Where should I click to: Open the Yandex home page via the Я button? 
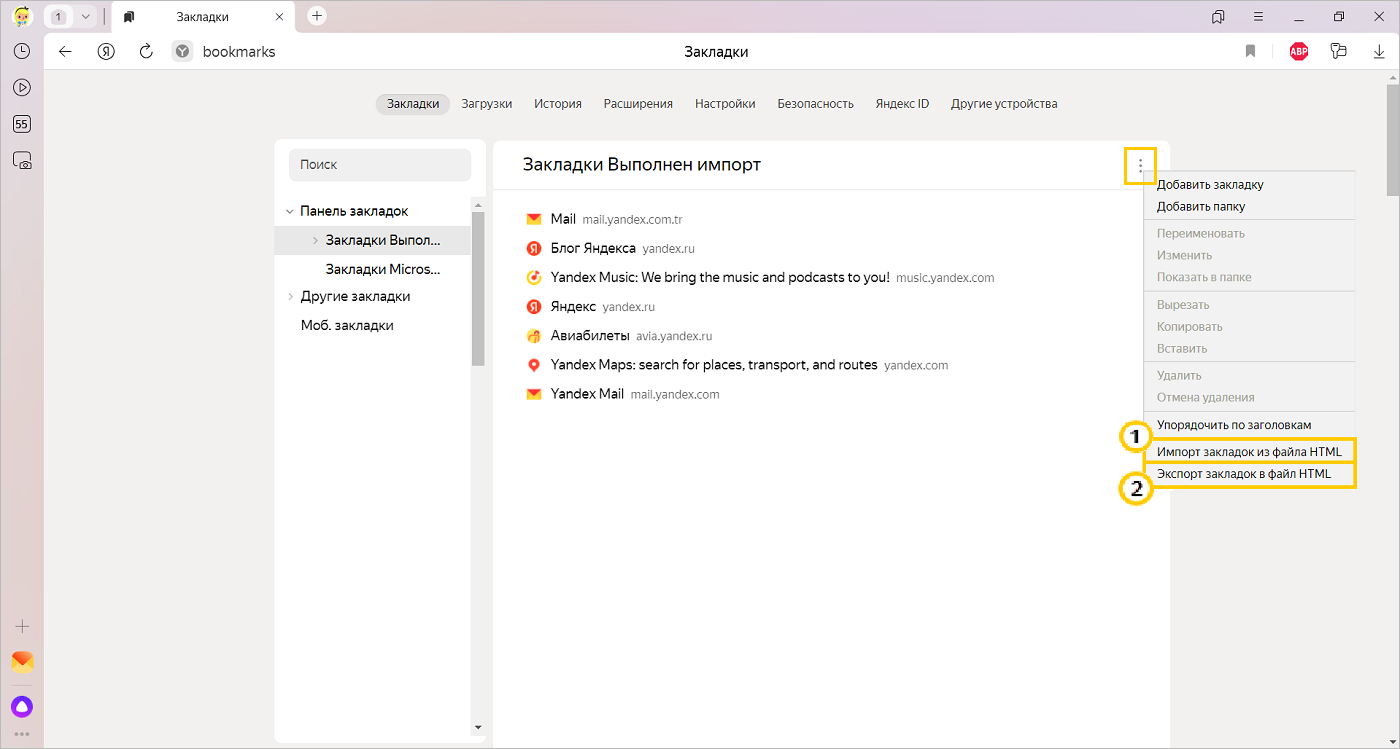coord(106,52)
